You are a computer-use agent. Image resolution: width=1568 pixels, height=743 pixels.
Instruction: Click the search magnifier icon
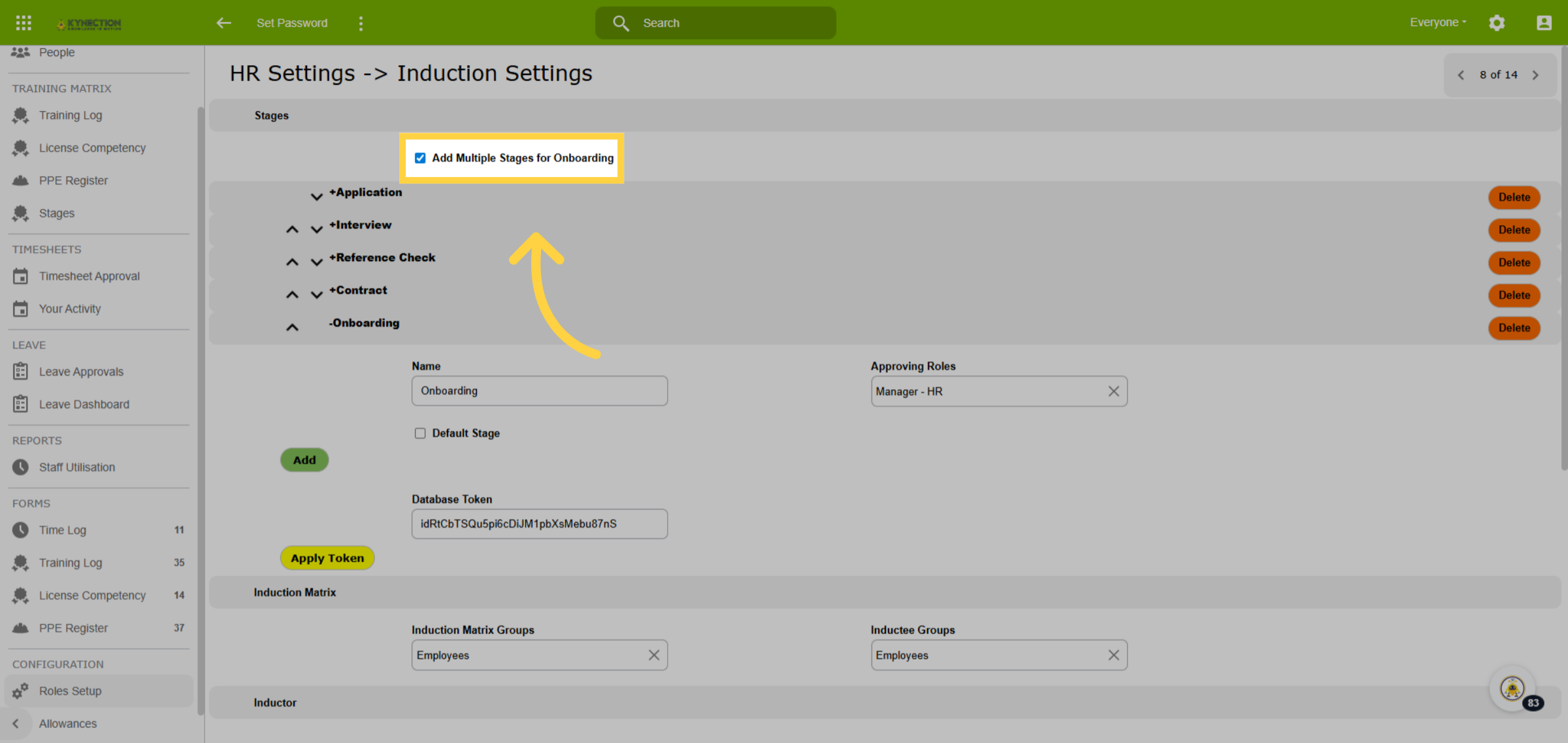(621, 23)
